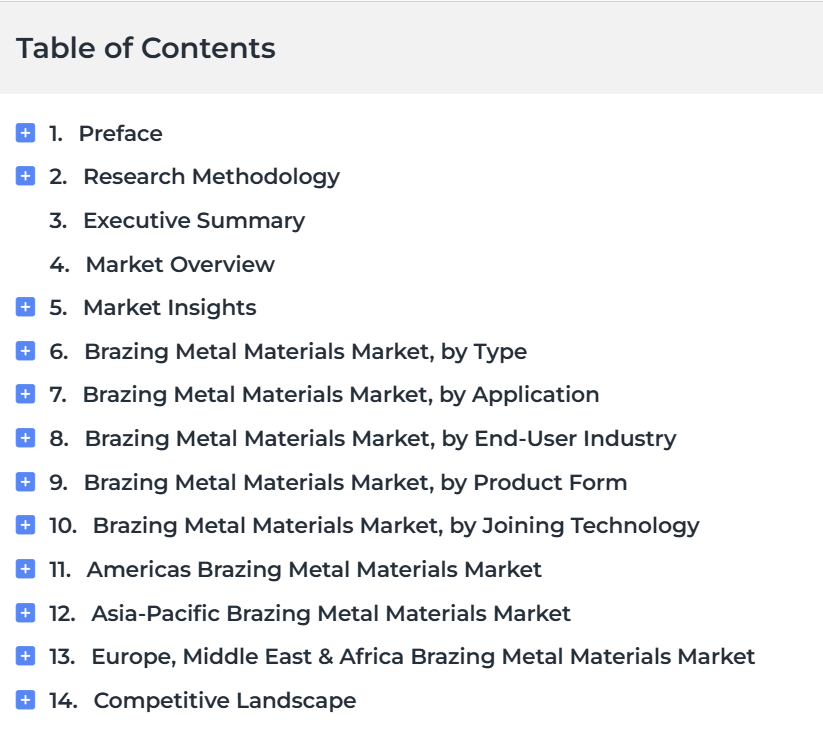This screenshot has width=823, height=741.
Task: Expand by End-User Industry plus icon
Action: click(25, 438)
